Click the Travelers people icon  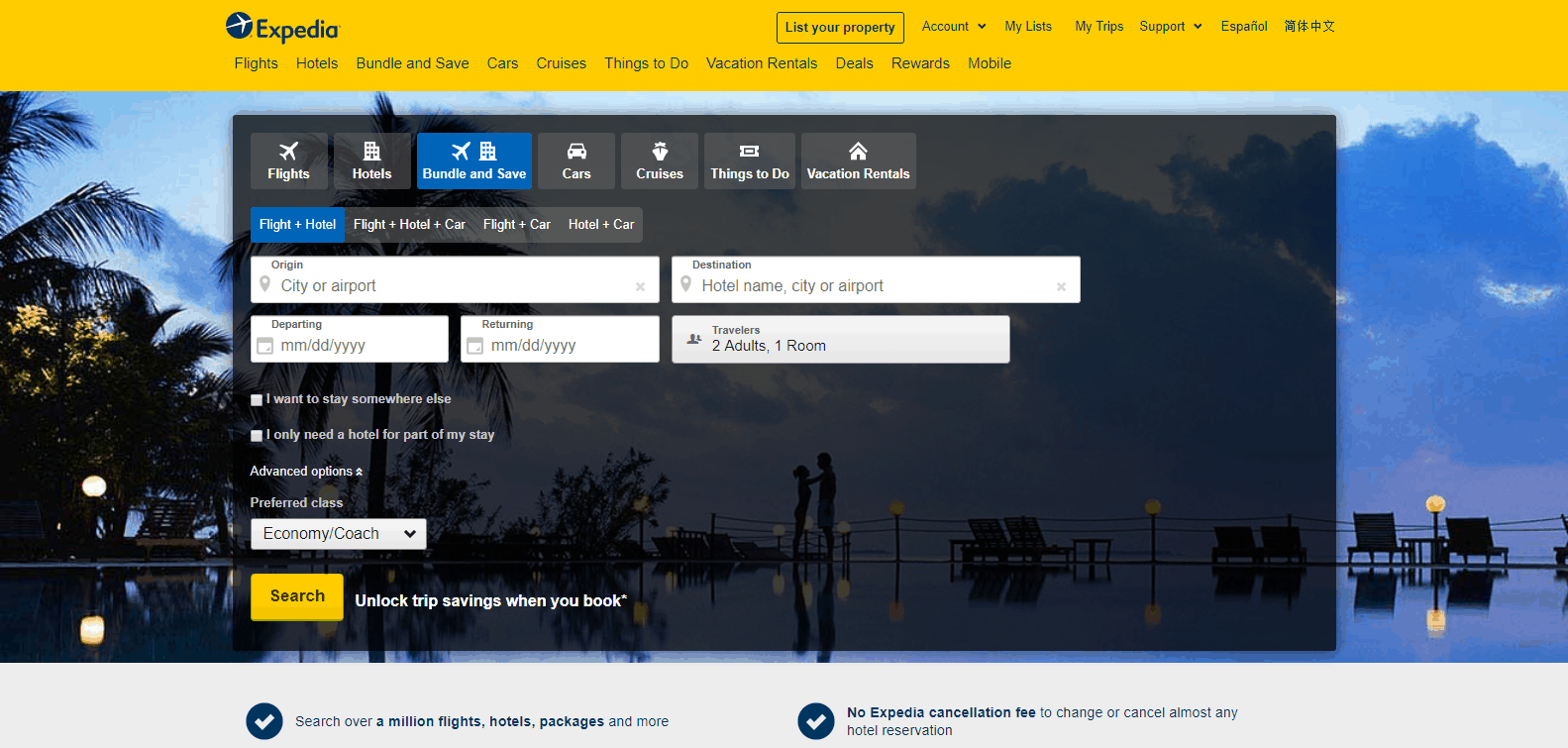pos(694,339)
